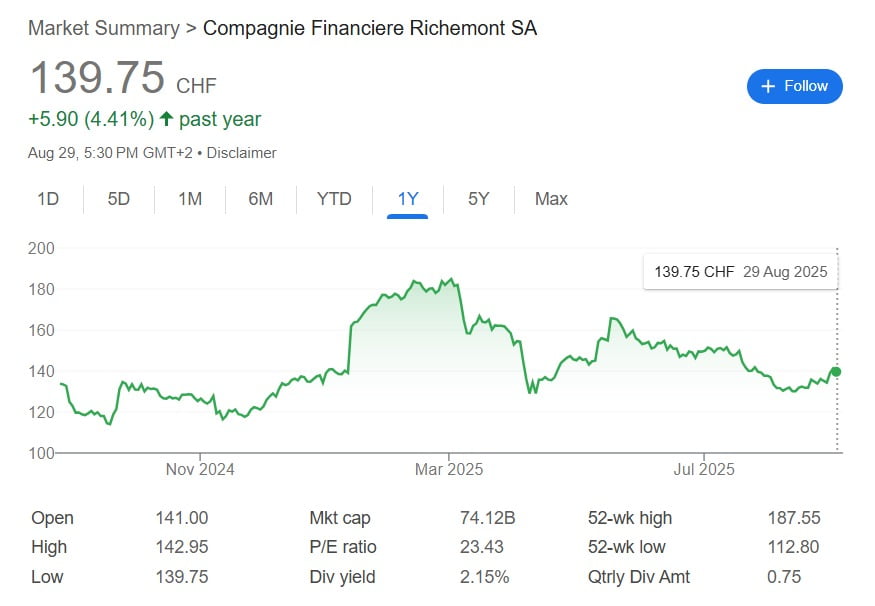Click the Jul 2025 axis label
The height and width of the screenshot is (606, 875).
point(703,469)
